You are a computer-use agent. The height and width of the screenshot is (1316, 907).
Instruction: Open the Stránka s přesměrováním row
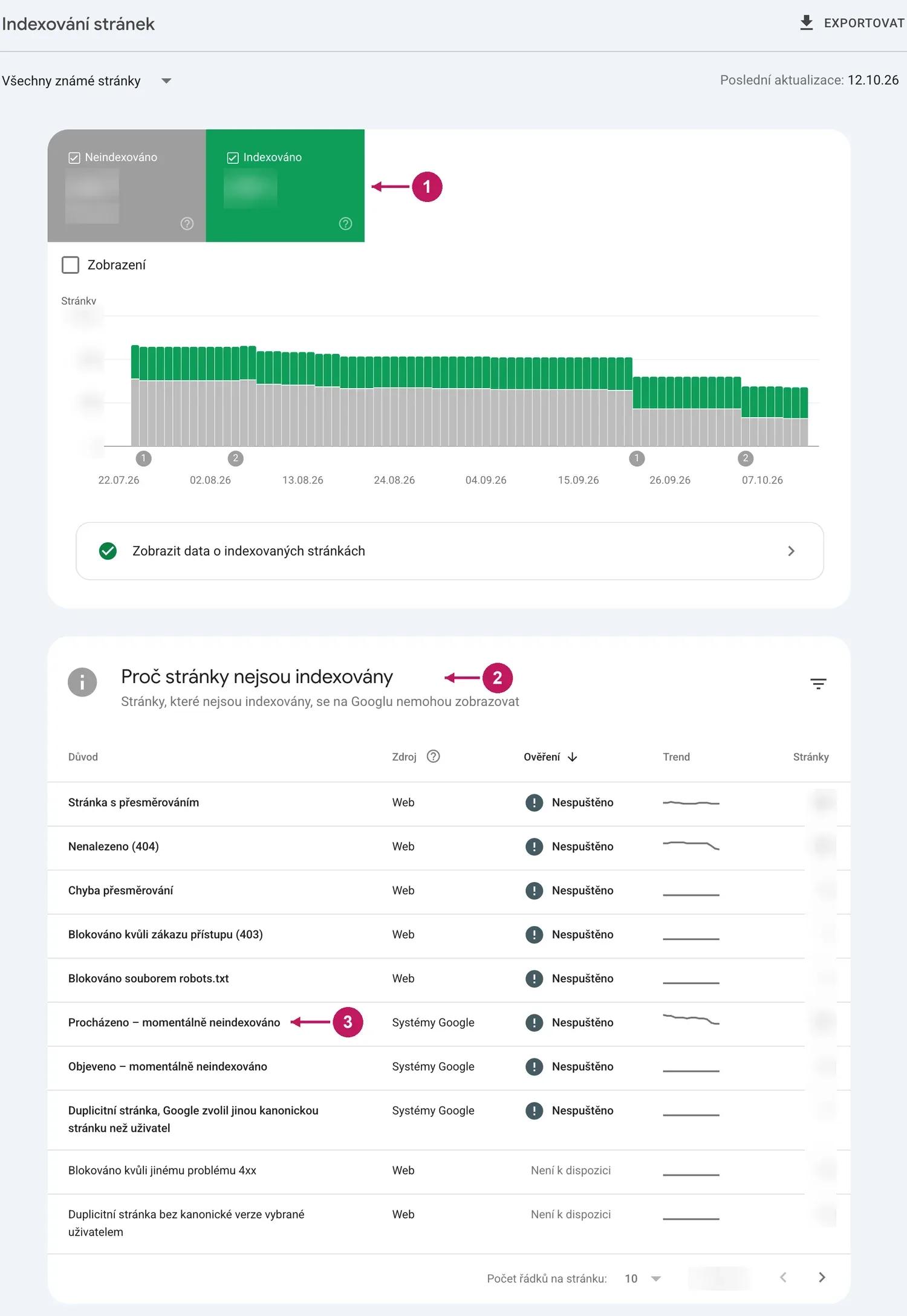click(x=449, y=804)
